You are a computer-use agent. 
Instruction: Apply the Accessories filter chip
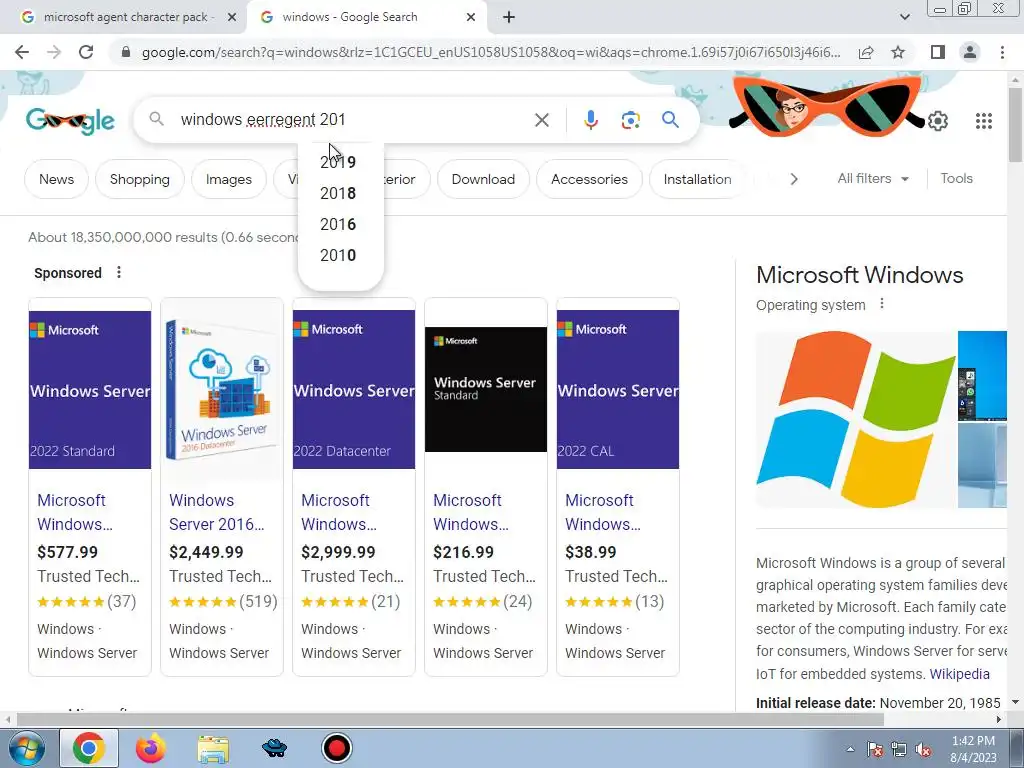(x=589, y=179)
